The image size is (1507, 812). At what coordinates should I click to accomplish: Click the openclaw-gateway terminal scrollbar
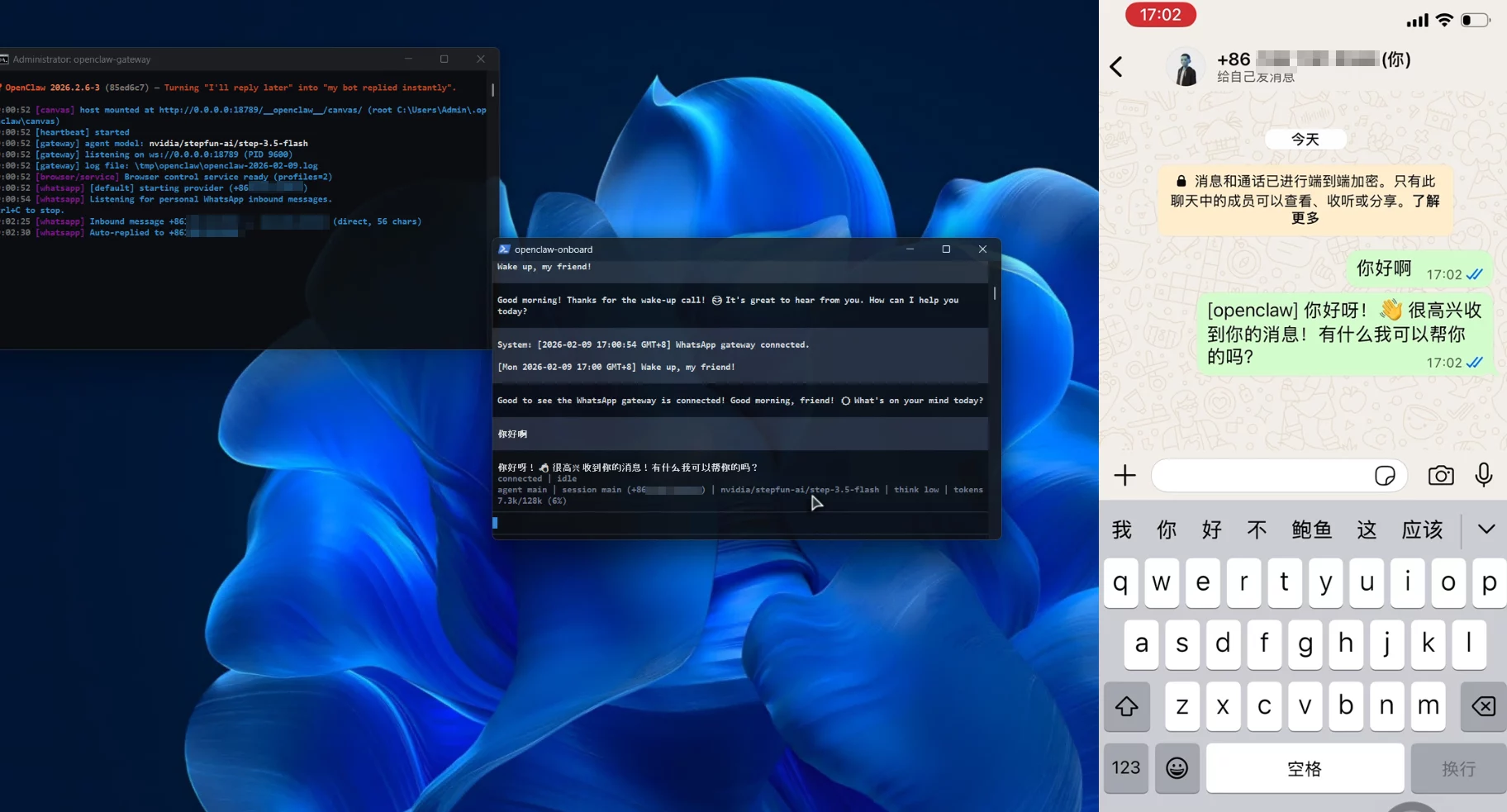coord(493,90)
